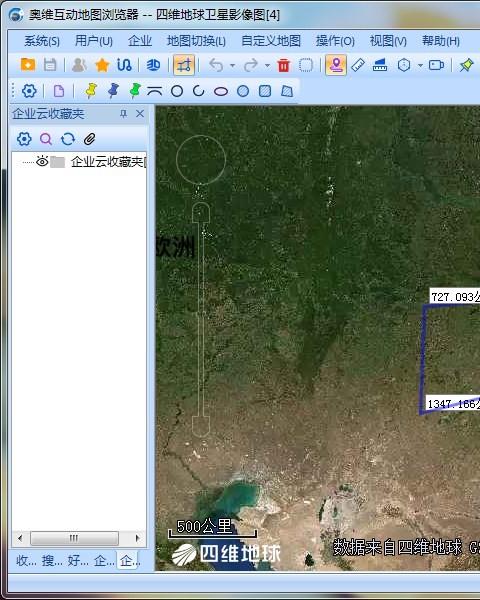
Task: Open the 用户(U) menu
Action: click(x=93, y=41)
